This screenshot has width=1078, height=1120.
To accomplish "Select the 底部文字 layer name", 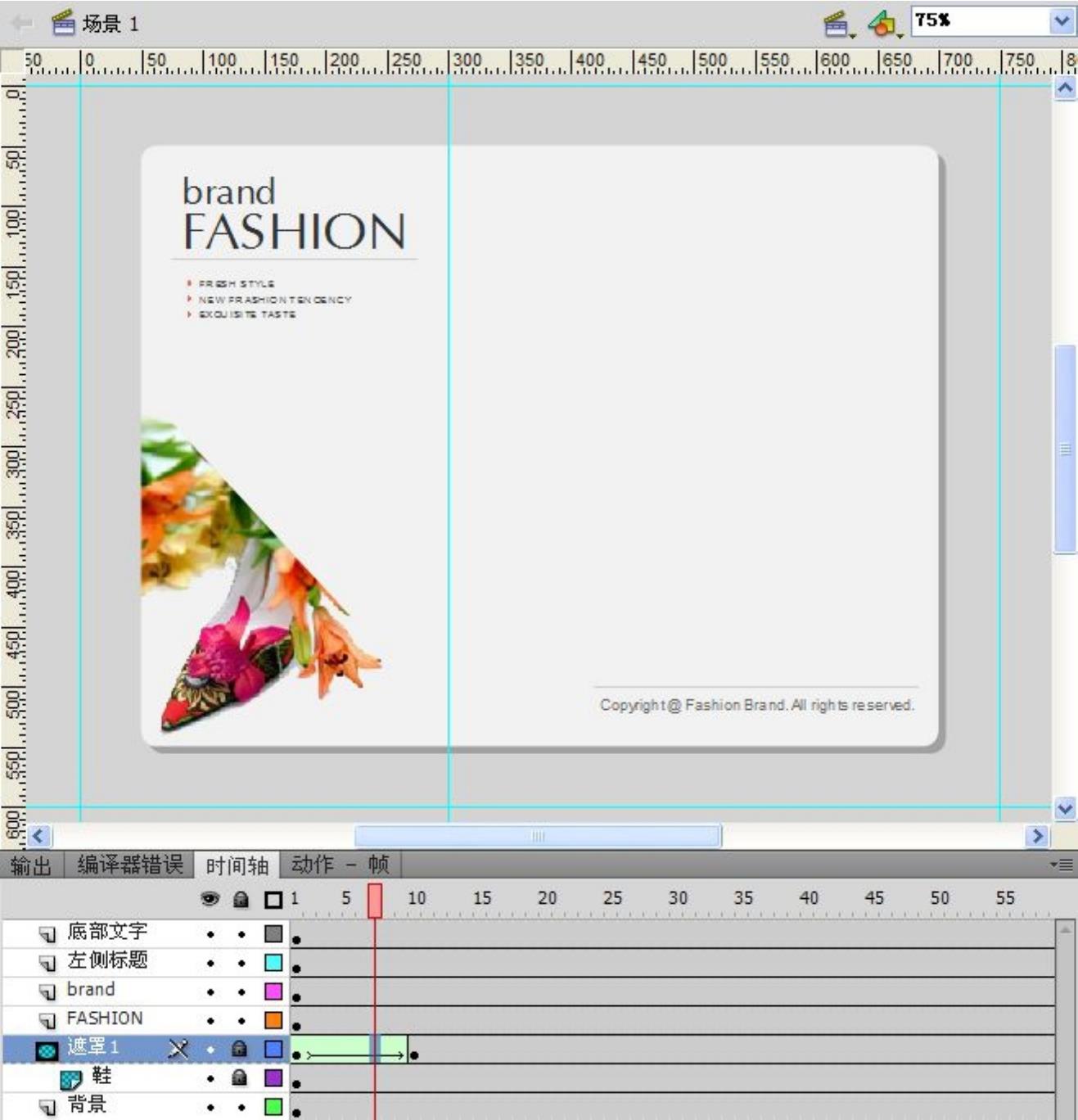I will coord(107,932).
